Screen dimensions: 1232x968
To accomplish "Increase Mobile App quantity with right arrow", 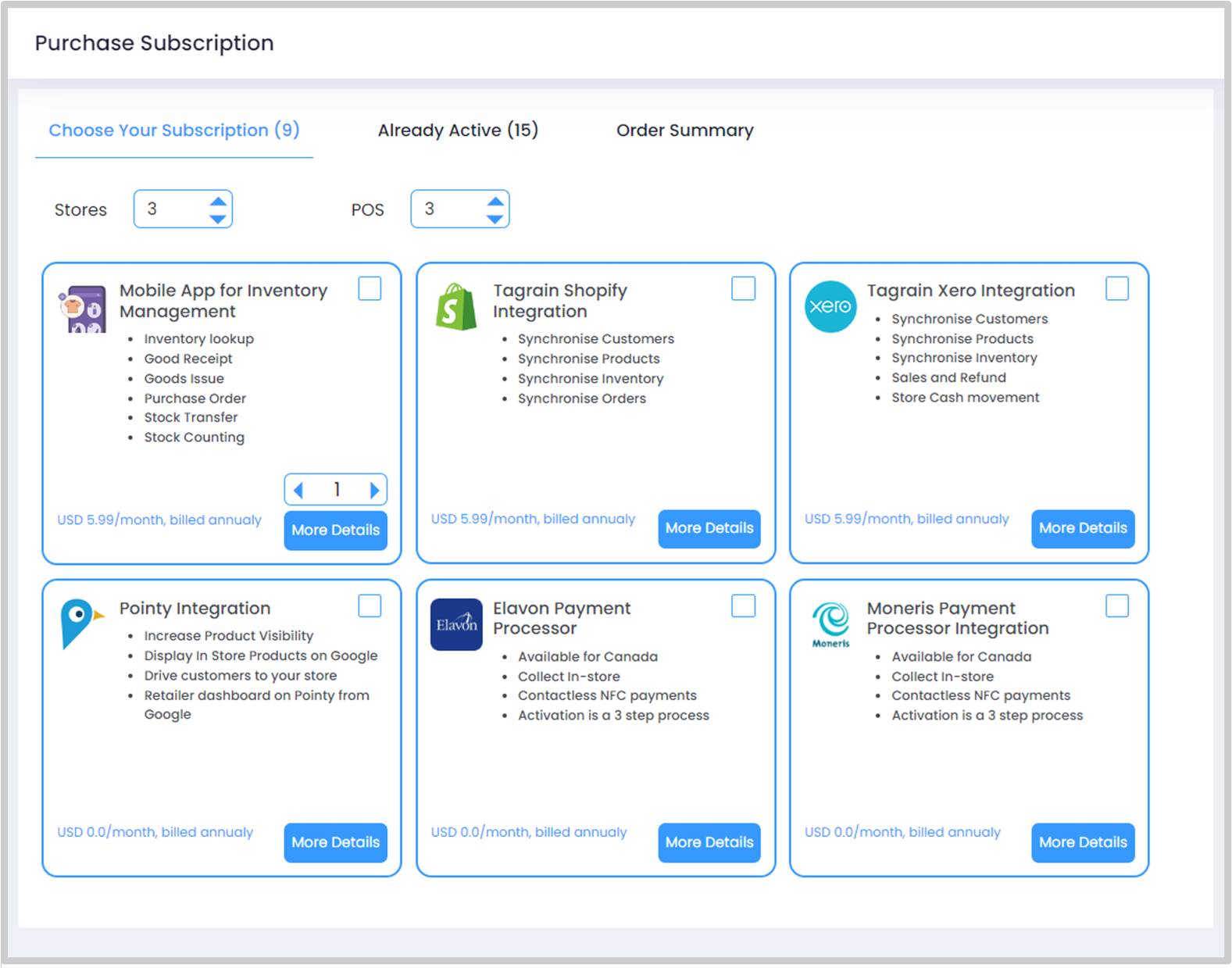I will point(374,490).
